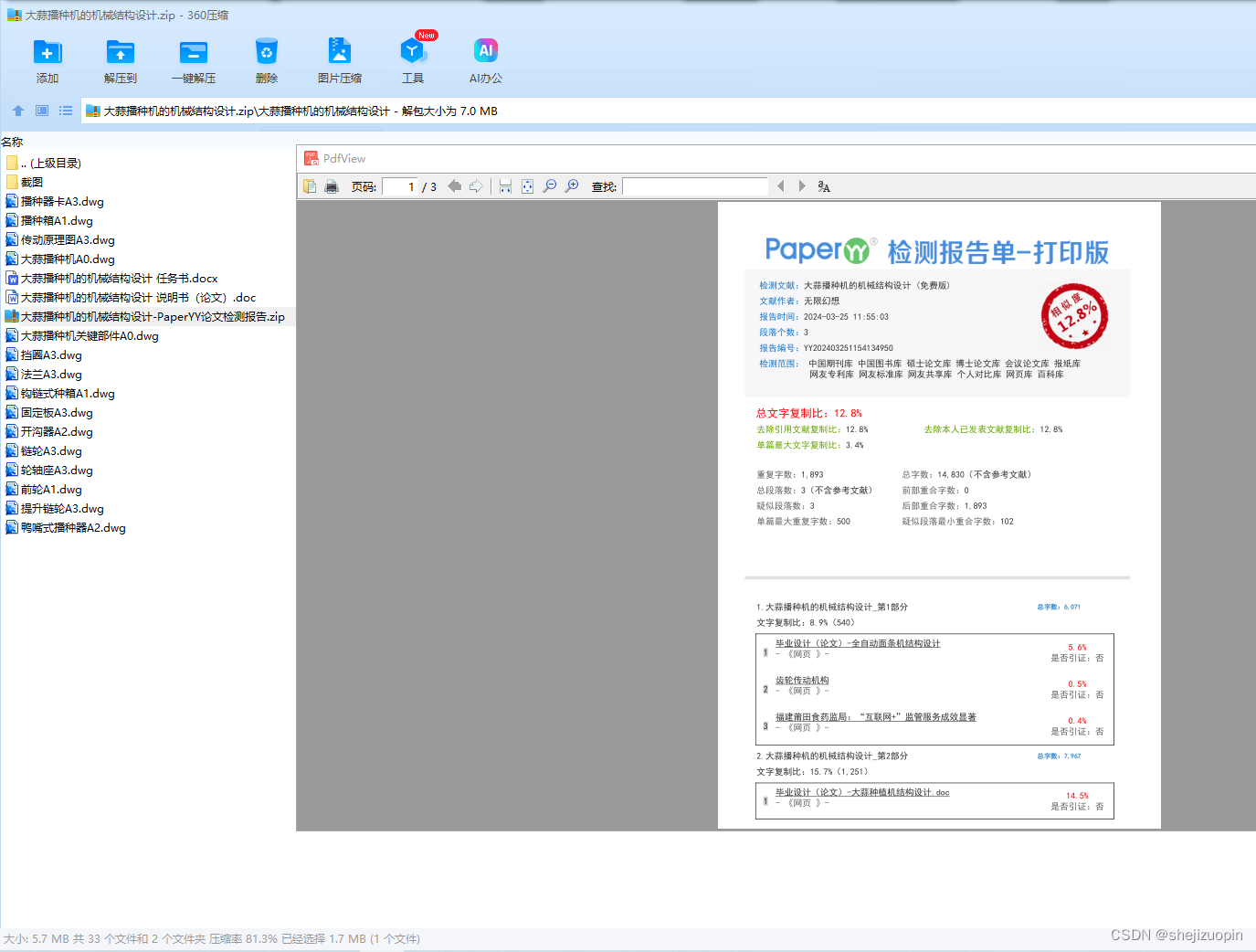Click the status bar compression info text

click(x=212, y=938)
